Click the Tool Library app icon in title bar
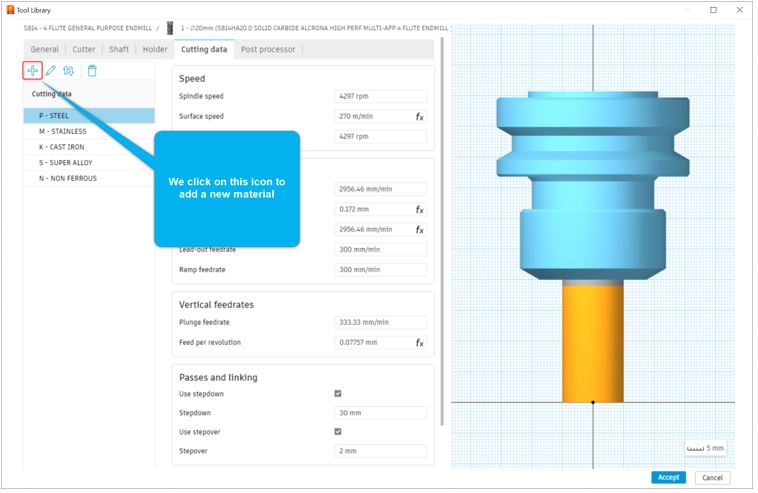Viewport: 758px width, 493px height. pyautogui.click(x=10, y=10)
